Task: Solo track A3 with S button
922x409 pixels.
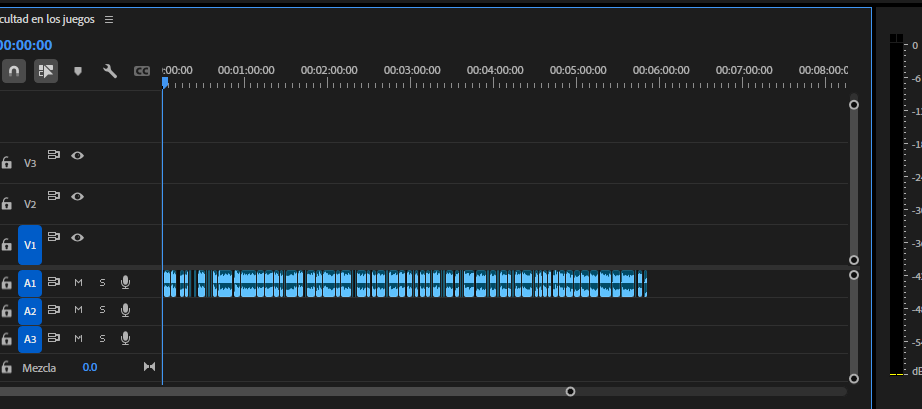Action: point(102,338)
